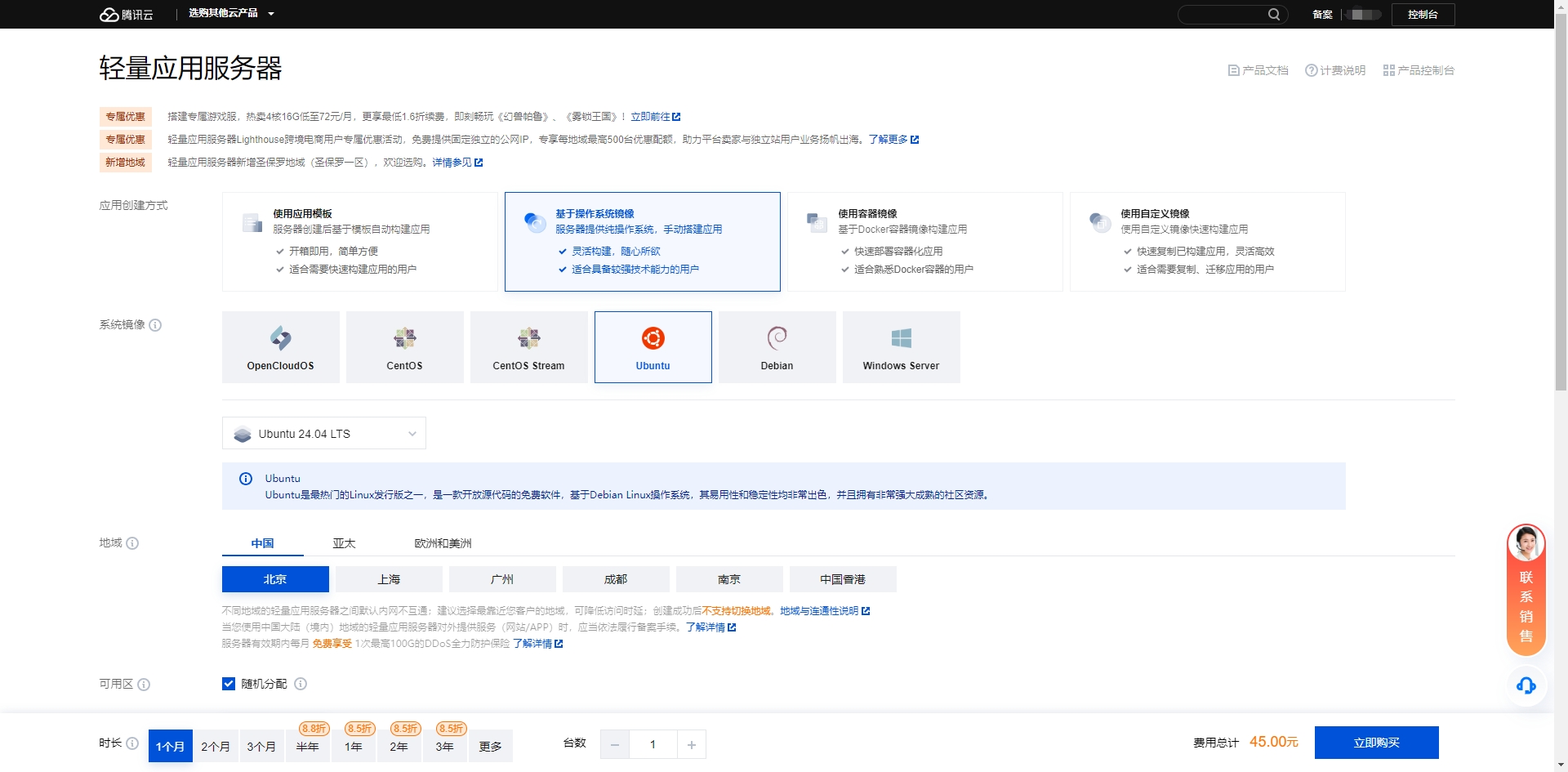Switch to the 中国 region tab
The height and width of the screenshot is (772, 1568).
pyautogui.click(x=262, y=543)
